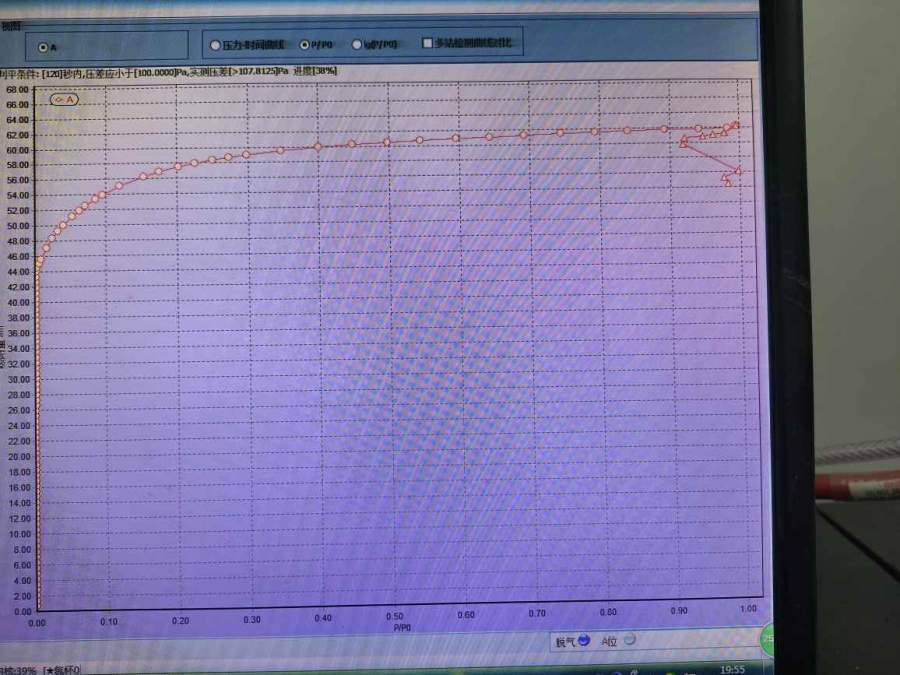This screenshot has width=900, height=675.
Task: Click the 19:55 taskbar clock
Action: (732, 669)
